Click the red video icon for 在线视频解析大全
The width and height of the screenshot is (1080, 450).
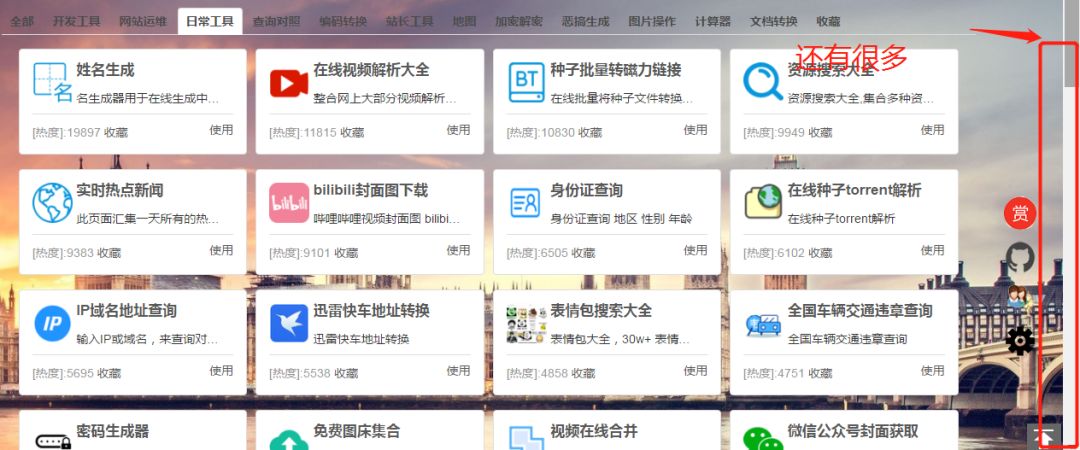[x=289, y=83]
